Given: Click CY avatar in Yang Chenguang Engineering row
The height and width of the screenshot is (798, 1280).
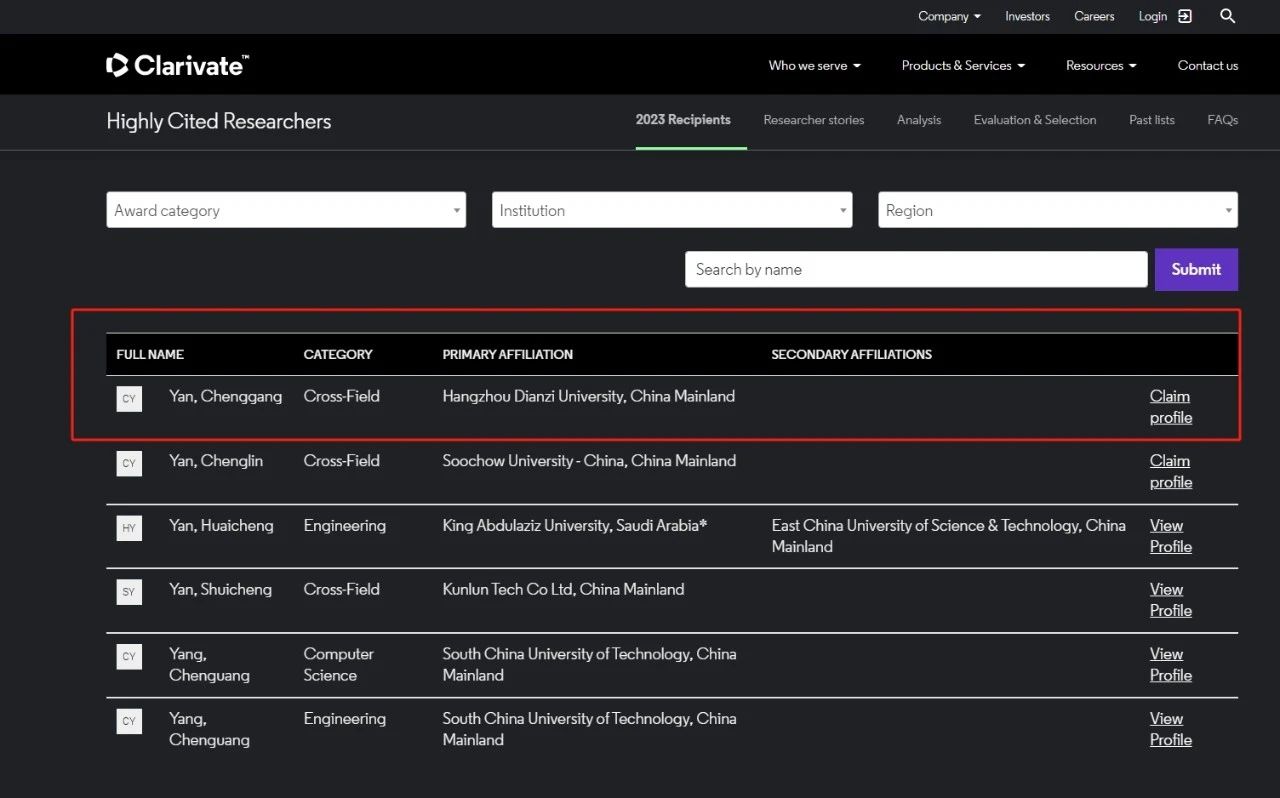Looking at the screenshot, I should coord(129,721).
